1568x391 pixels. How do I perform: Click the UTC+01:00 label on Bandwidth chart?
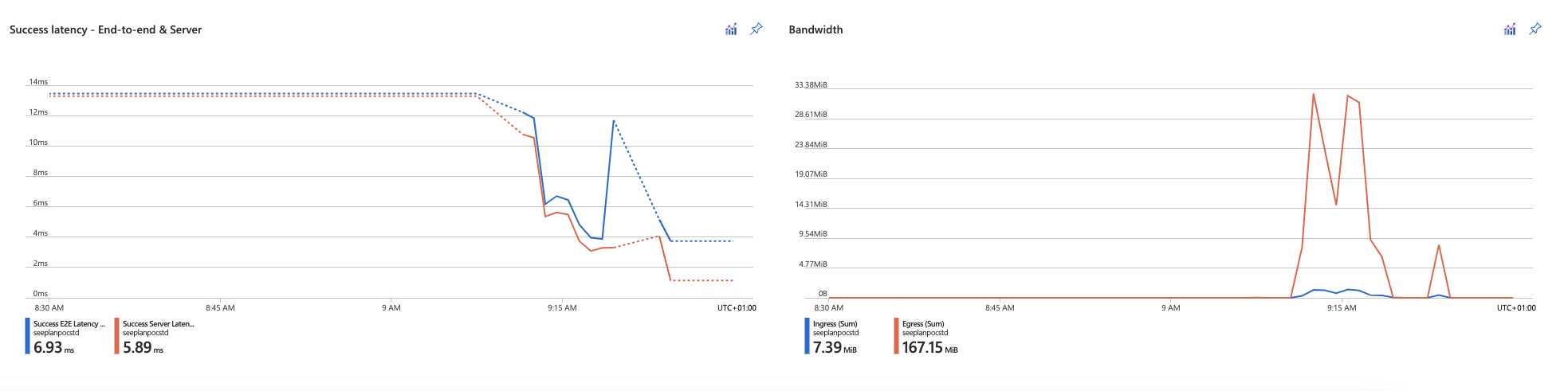(1515, 308)
